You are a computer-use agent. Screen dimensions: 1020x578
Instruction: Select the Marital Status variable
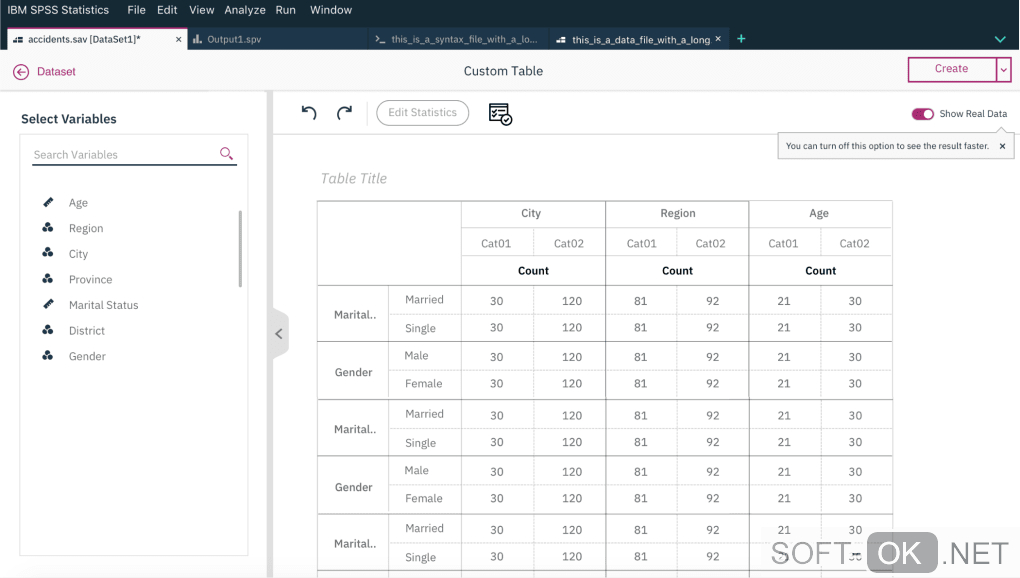[103, 305]
